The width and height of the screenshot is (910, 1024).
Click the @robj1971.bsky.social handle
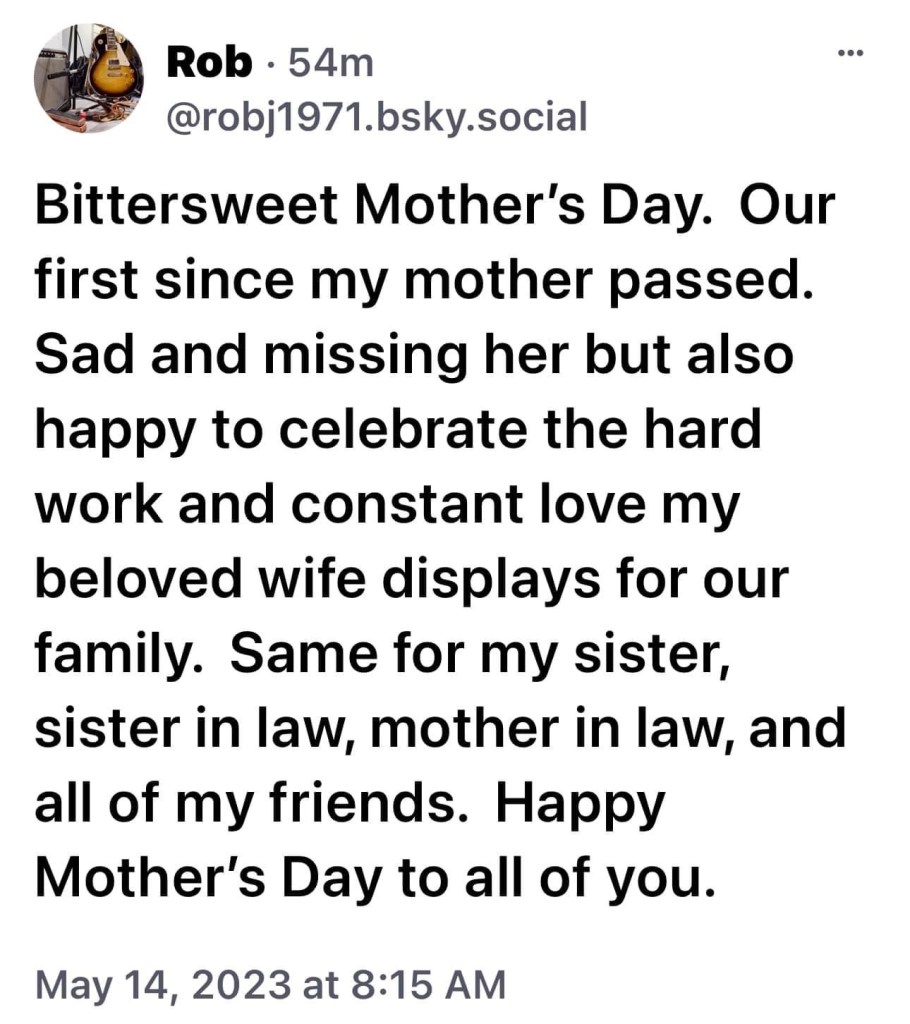click(375, 117)
